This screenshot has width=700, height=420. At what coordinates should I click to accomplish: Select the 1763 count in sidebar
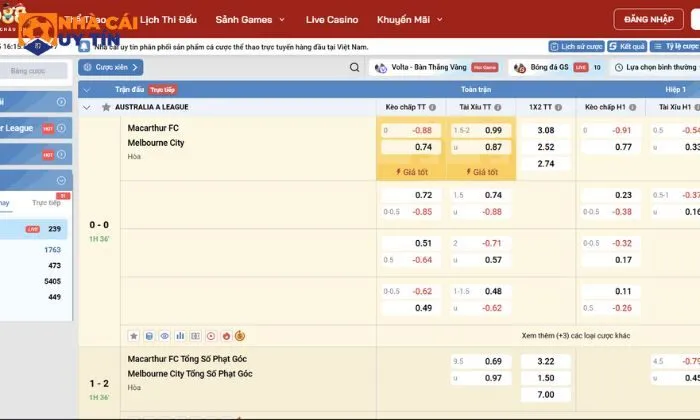tap(52, 250)
